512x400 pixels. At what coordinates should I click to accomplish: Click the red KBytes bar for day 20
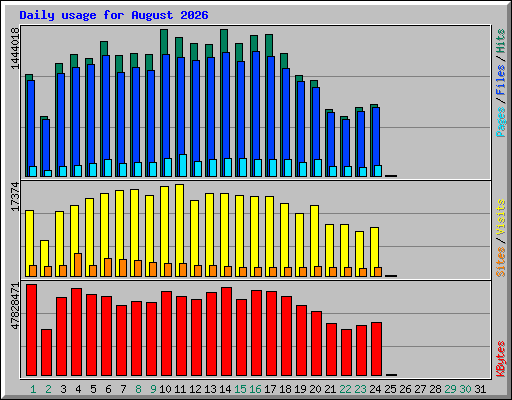(x=316, y=343)
